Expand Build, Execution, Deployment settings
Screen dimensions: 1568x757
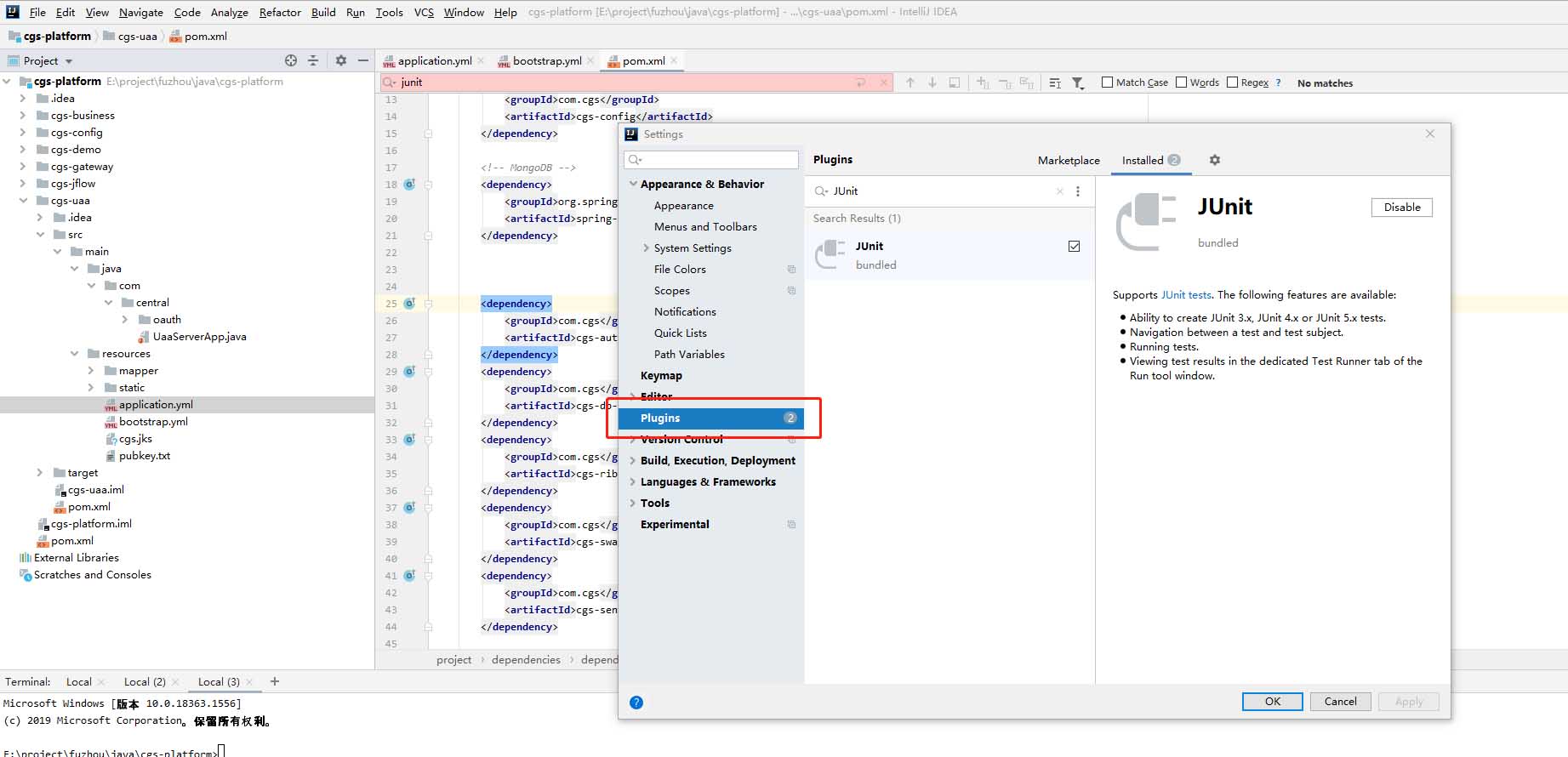coord(633,461)
